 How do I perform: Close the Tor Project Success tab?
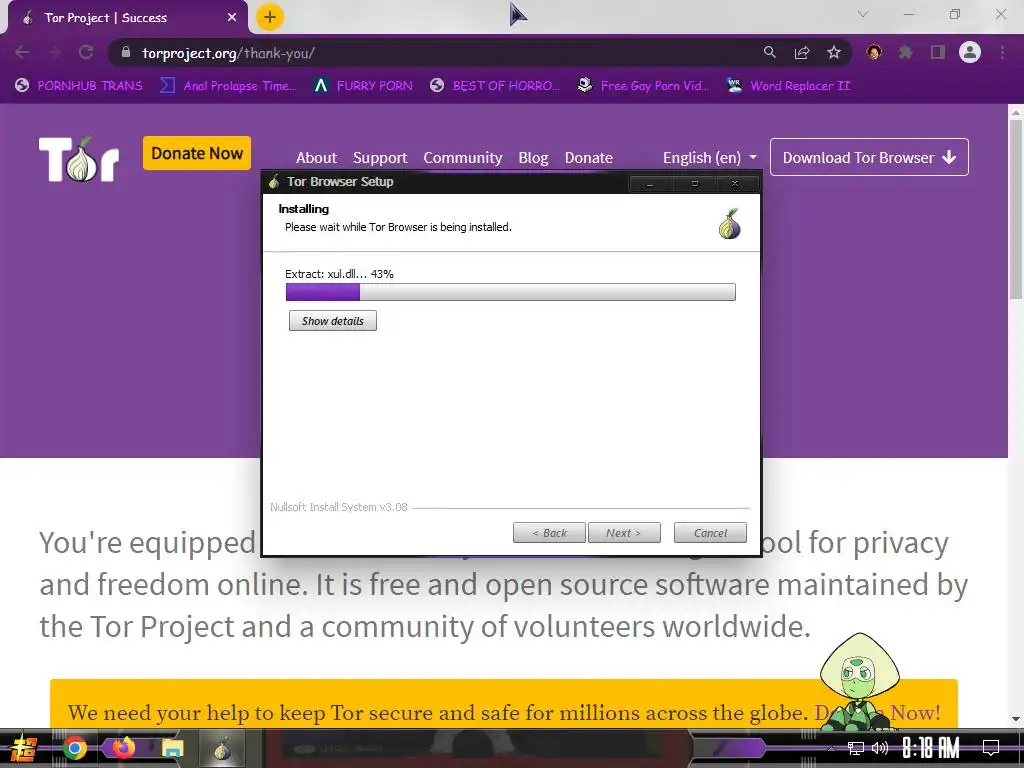click(232, 18)
